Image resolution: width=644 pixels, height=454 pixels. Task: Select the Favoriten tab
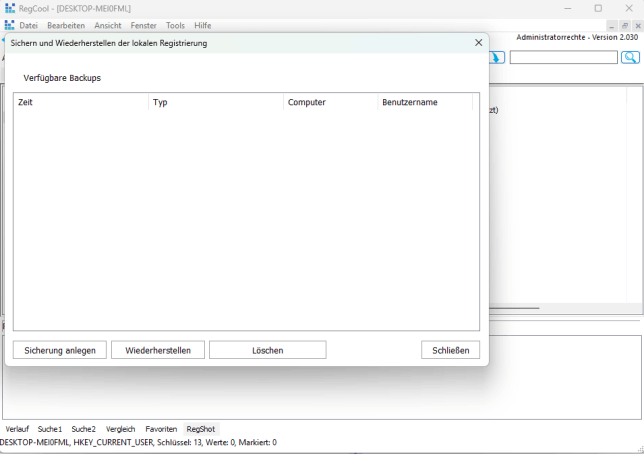pos(161,429)
